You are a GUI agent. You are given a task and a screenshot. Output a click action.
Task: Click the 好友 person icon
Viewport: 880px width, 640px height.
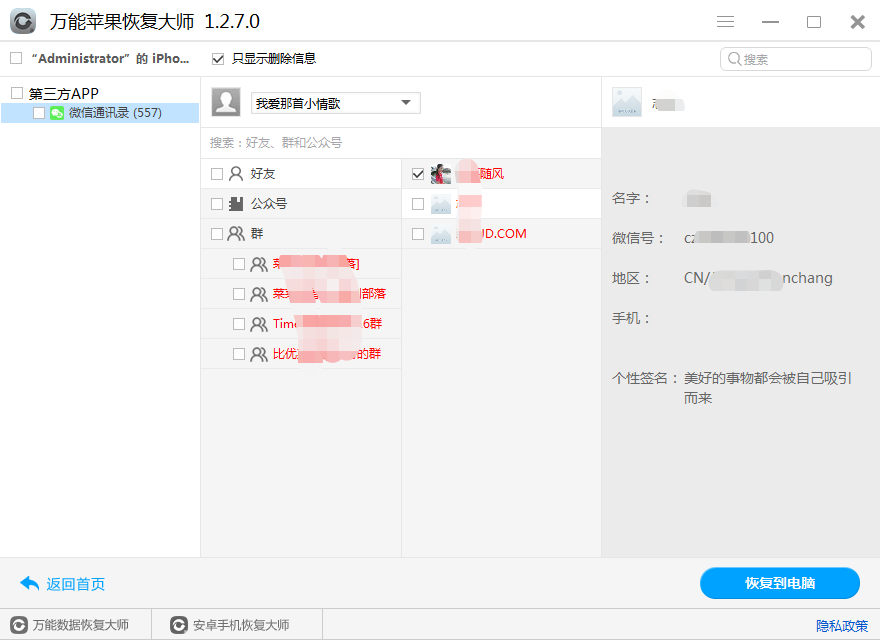(x=236, y=173)
